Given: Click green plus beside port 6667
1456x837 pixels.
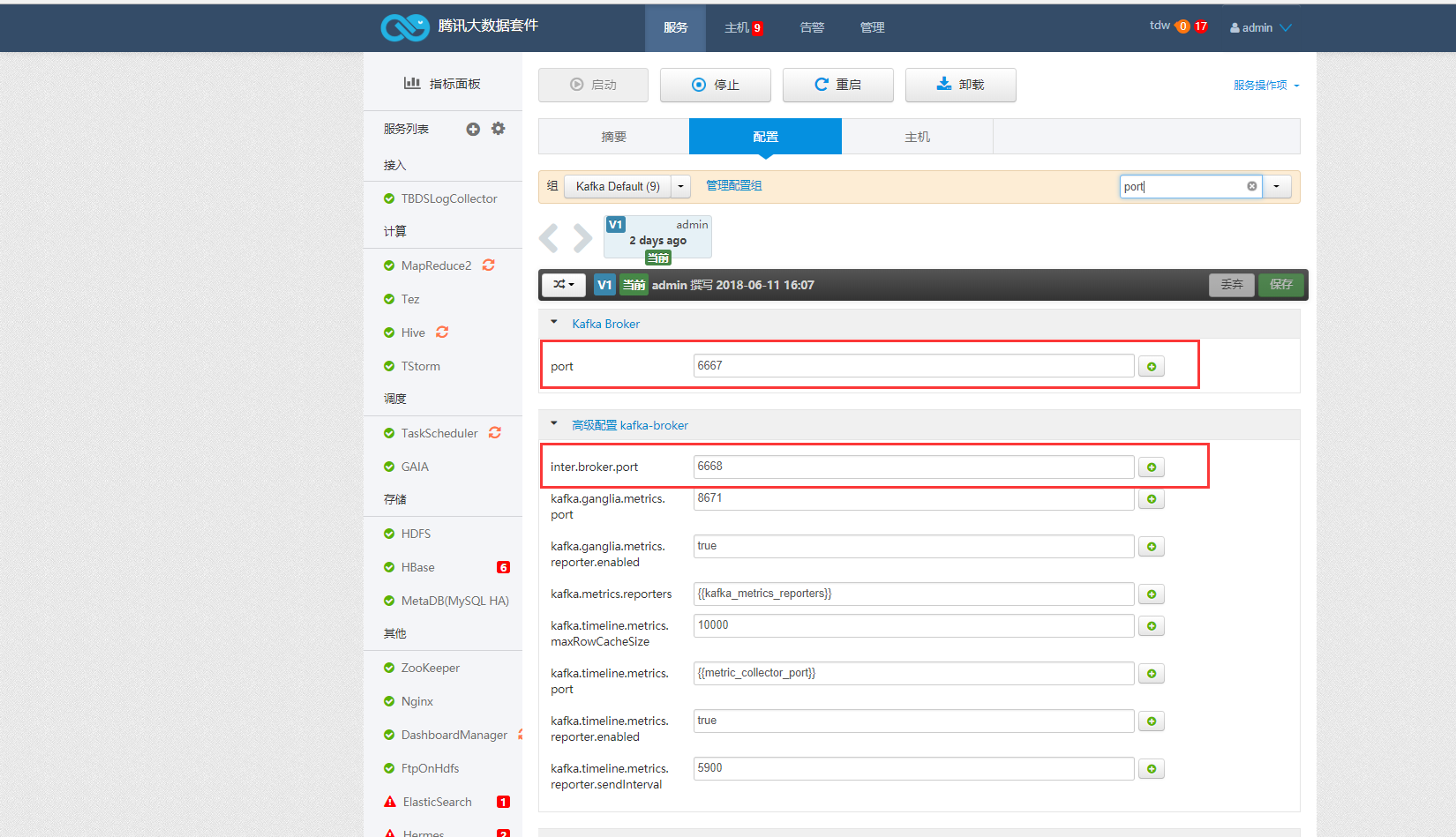Looking at the screenshot, I should (x=1152, y=367).
